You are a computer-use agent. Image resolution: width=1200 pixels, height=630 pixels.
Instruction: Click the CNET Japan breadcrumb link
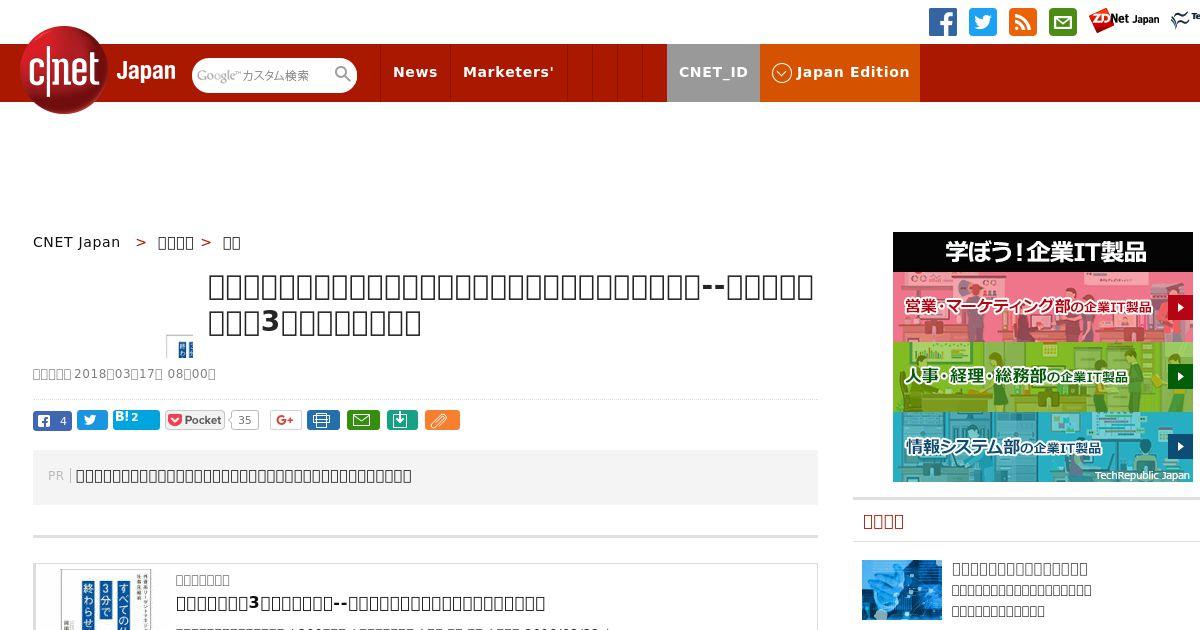click(77, 242)
